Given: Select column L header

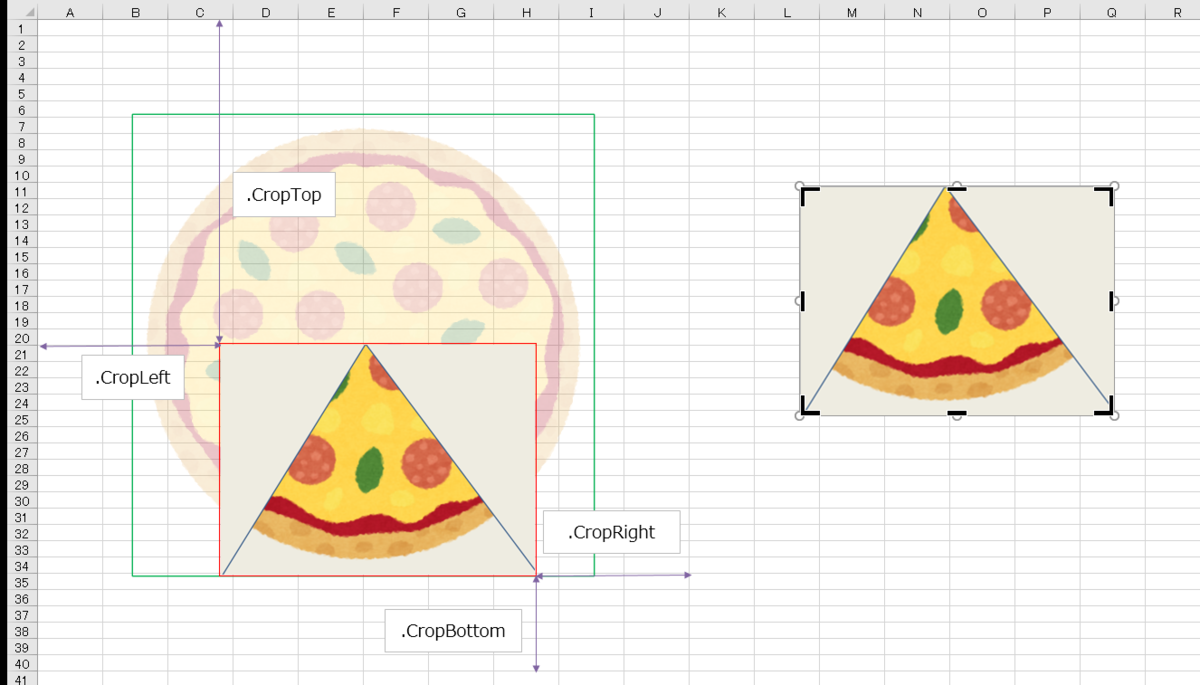Looking at the screenshot, I should tap(787, 12).
